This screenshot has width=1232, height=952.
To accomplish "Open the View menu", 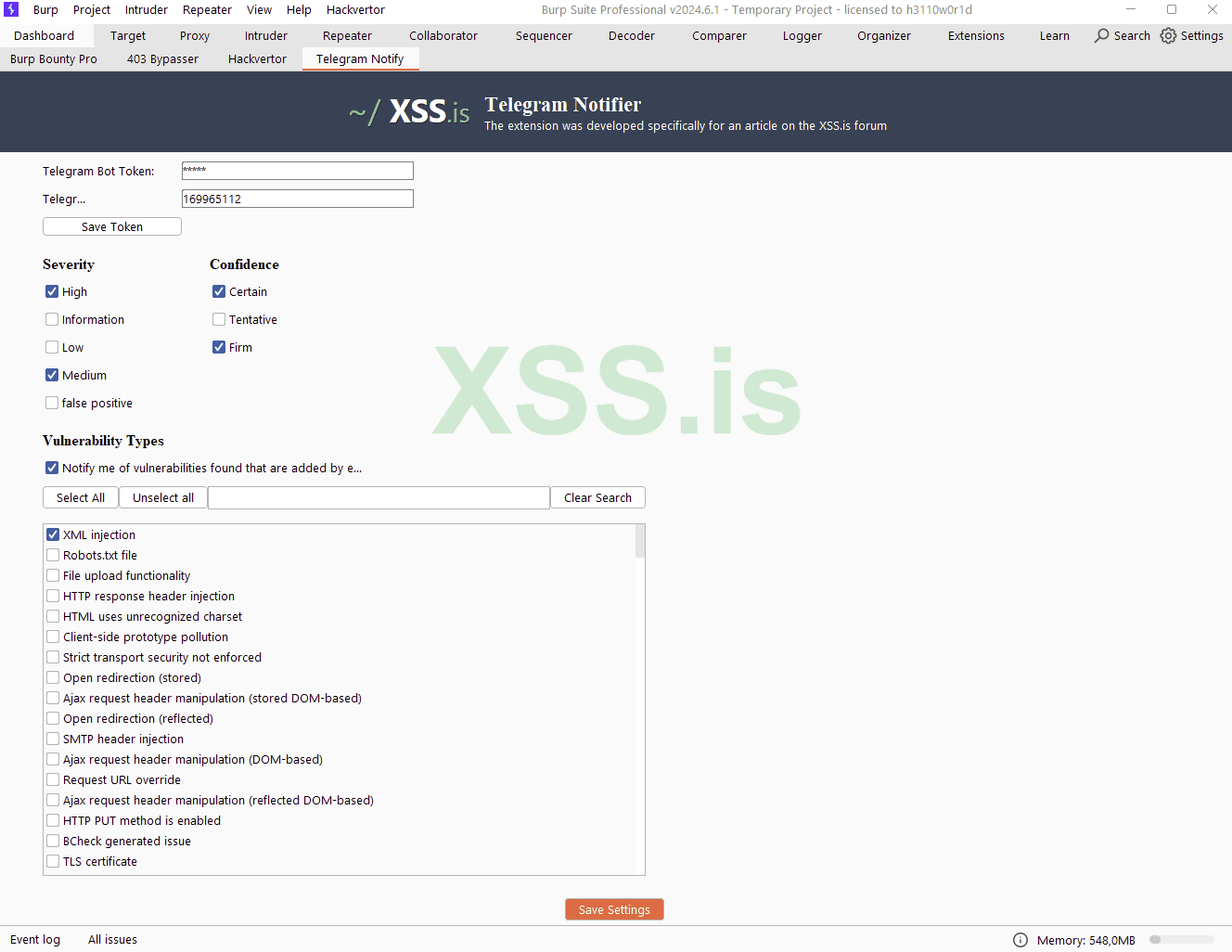I will click(259, 9).
